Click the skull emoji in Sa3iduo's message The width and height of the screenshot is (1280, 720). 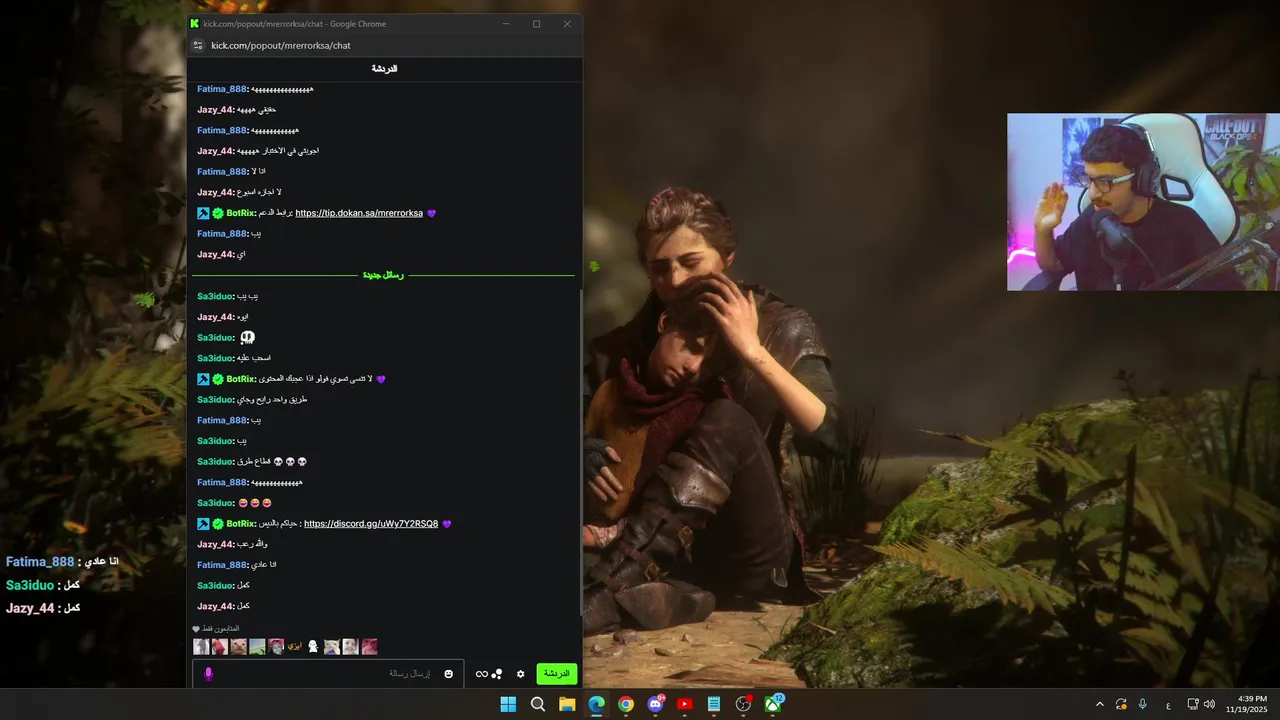247,338
